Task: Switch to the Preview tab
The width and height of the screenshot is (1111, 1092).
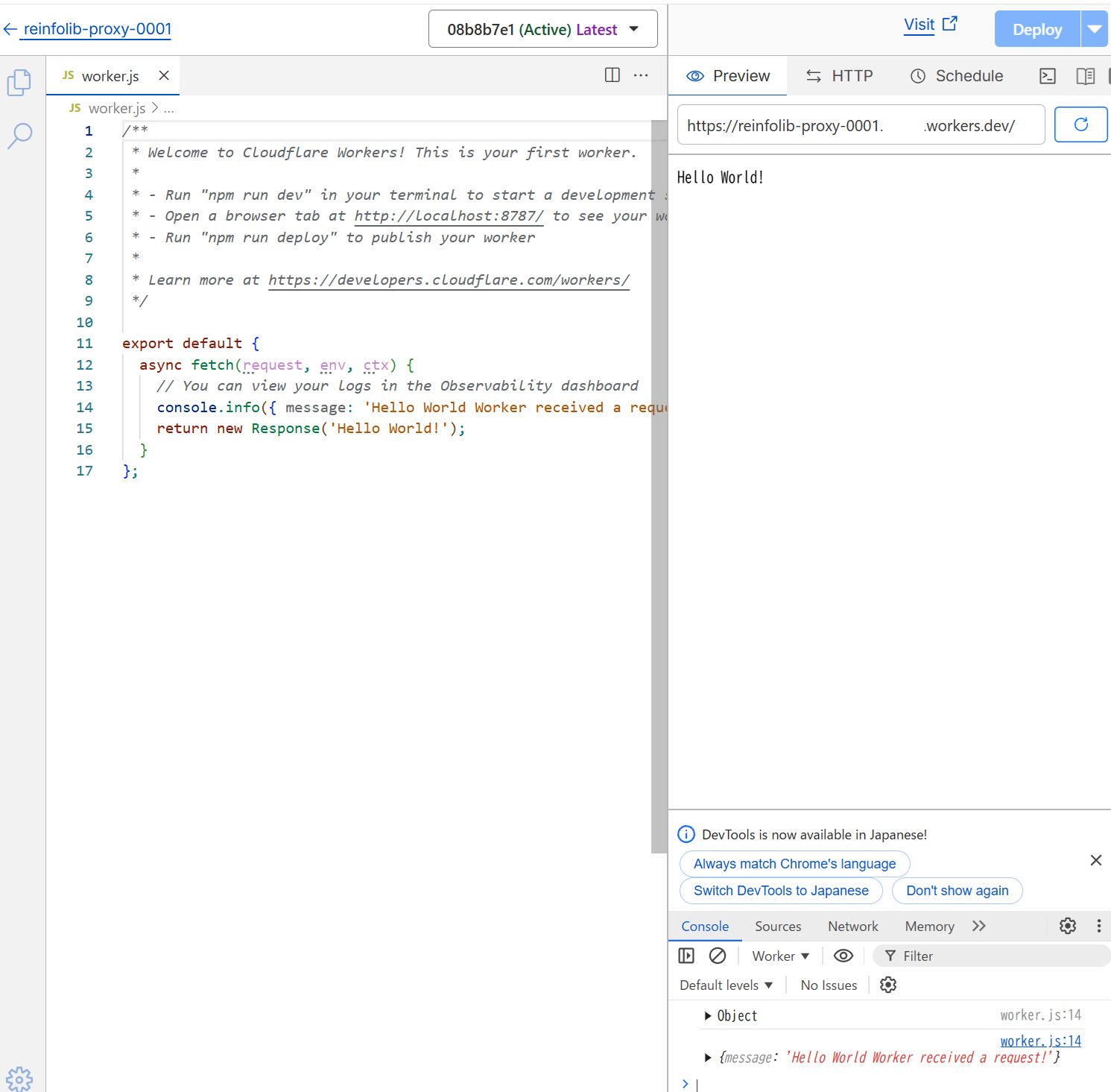Action: click(728, 75)
